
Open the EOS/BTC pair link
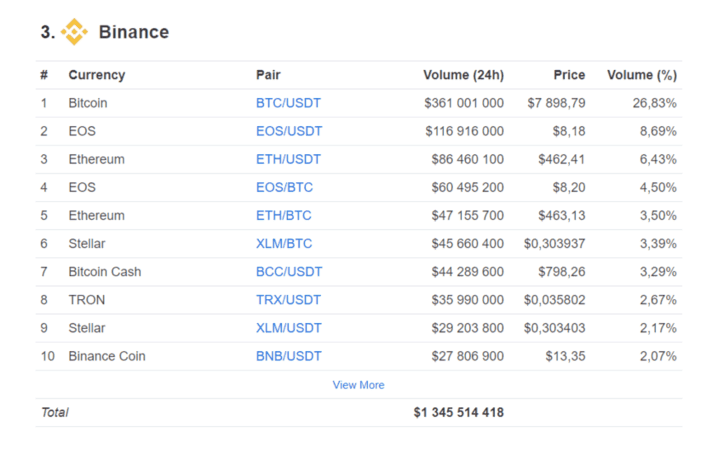284,187
